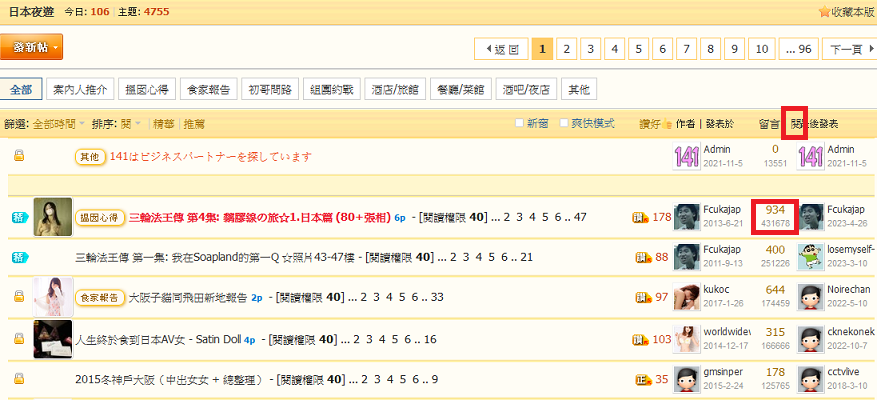Viewport: 877px width, 400px height.
Task: Expand the 全部時間 filter dropdown
Action: point(56,124)
